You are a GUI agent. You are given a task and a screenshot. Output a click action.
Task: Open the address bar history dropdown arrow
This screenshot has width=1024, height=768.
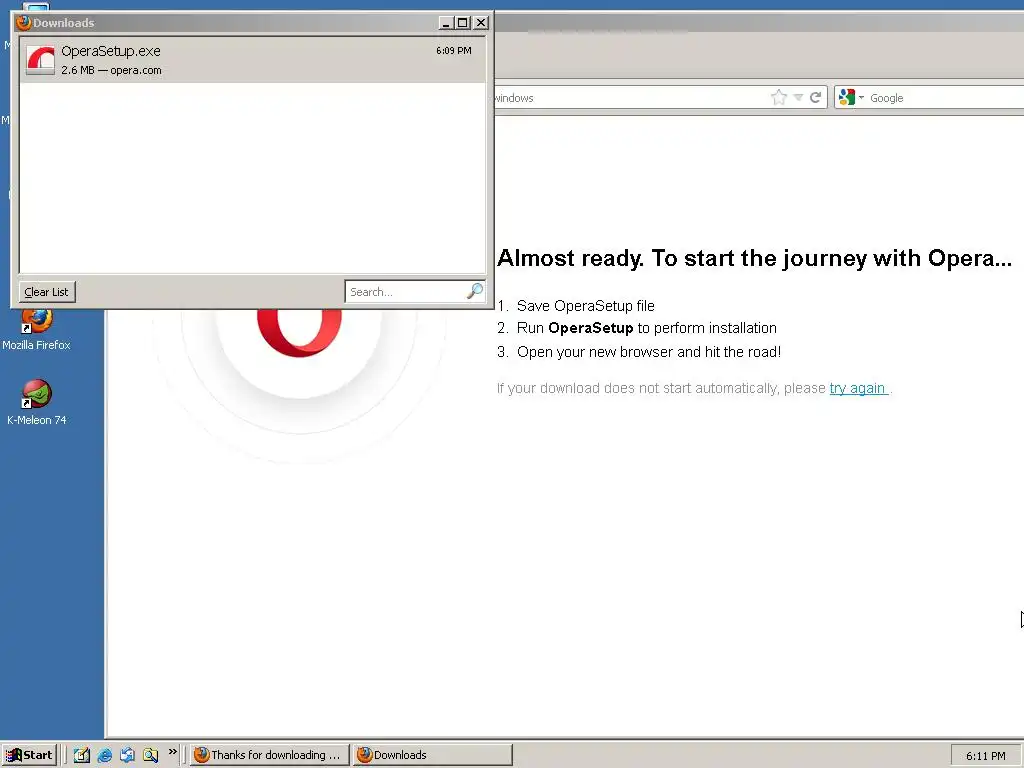coord(798,98)
